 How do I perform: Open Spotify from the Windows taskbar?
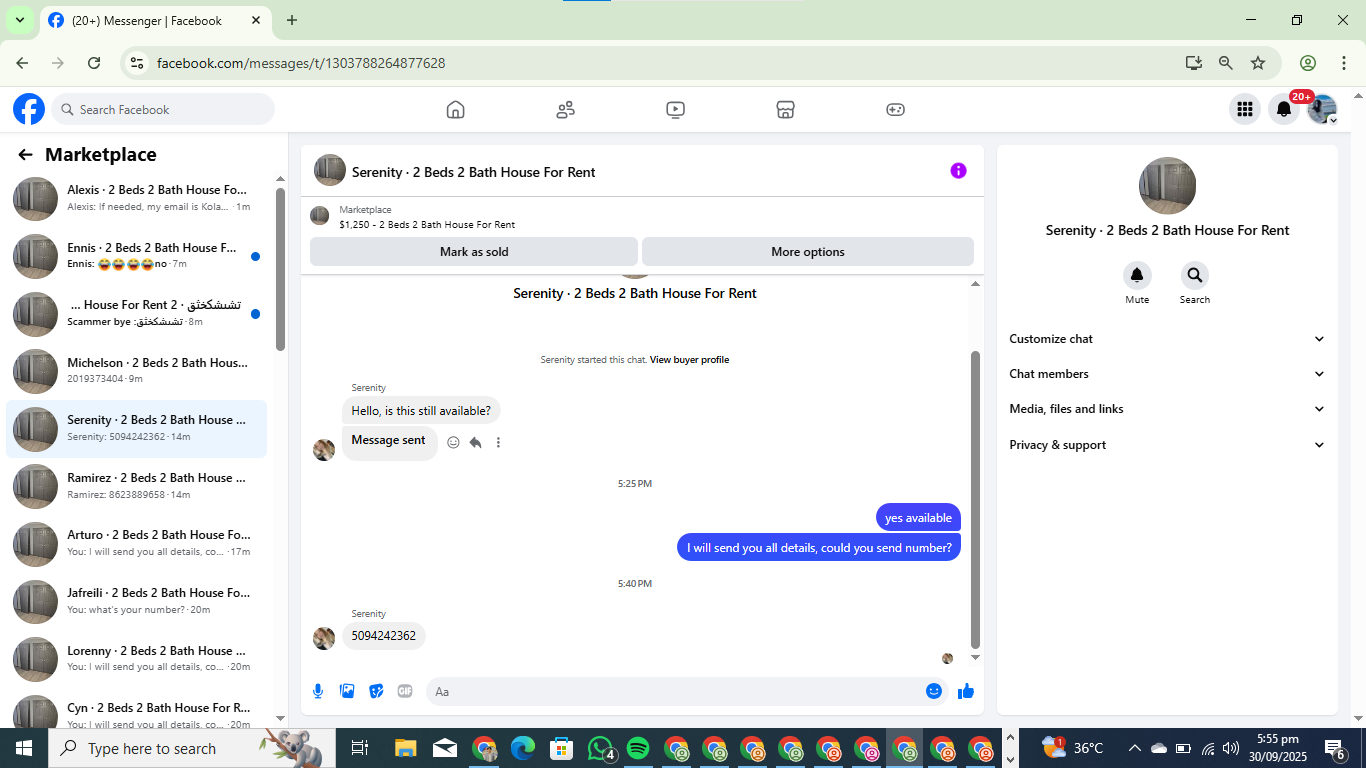pyautogui.click(x=638, y=748)
